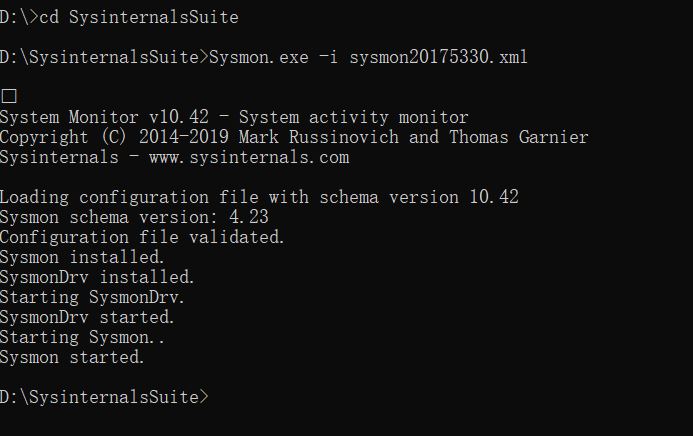Click the 'Starting Sysmon..' line

click(x=82, y=337)
